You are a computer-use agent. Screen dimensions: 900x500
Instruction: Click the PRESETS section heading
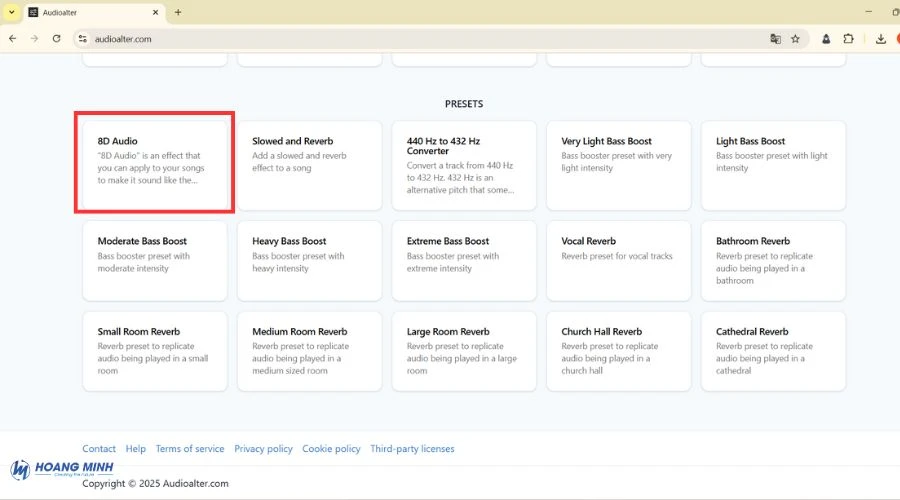point(464,104)
